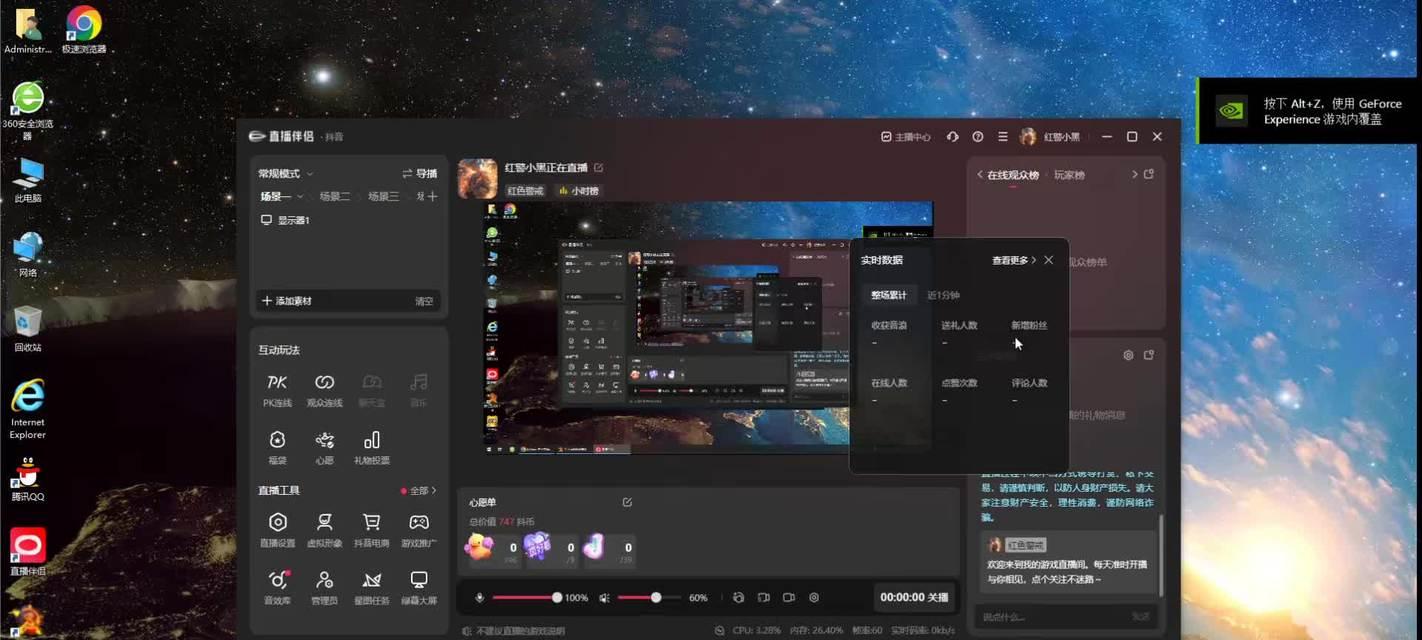Click the video record icon in control bar

coord(788,597)
